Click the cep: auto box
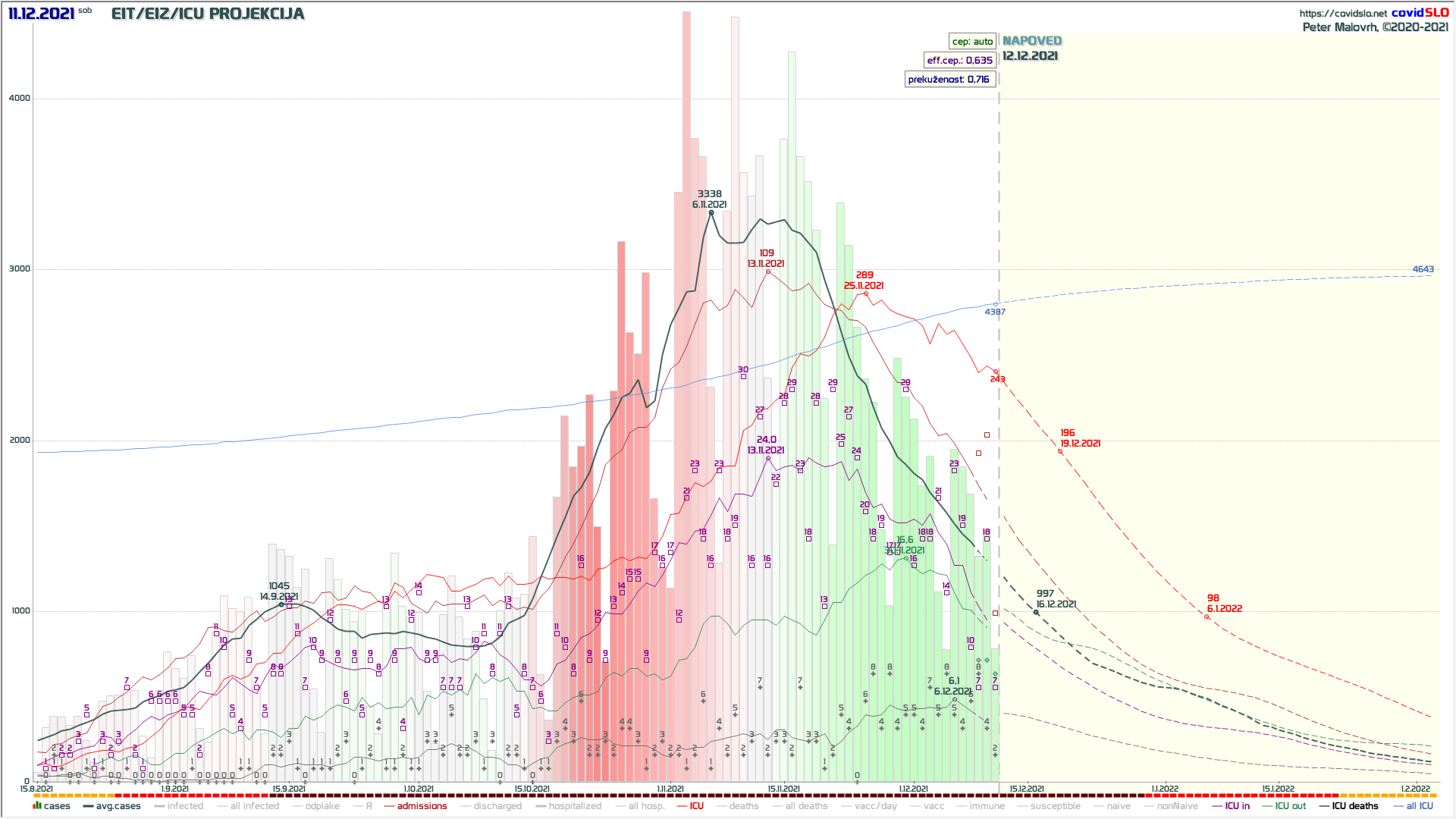The height and width of the screenshot is (819, 1456). (972, 41)
